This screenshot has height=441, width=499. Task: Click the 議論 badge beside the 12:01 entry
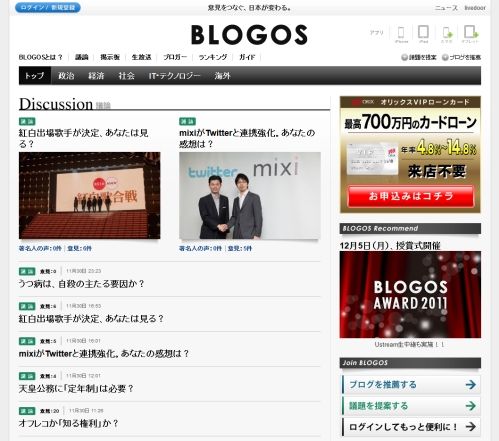point(27,376)
